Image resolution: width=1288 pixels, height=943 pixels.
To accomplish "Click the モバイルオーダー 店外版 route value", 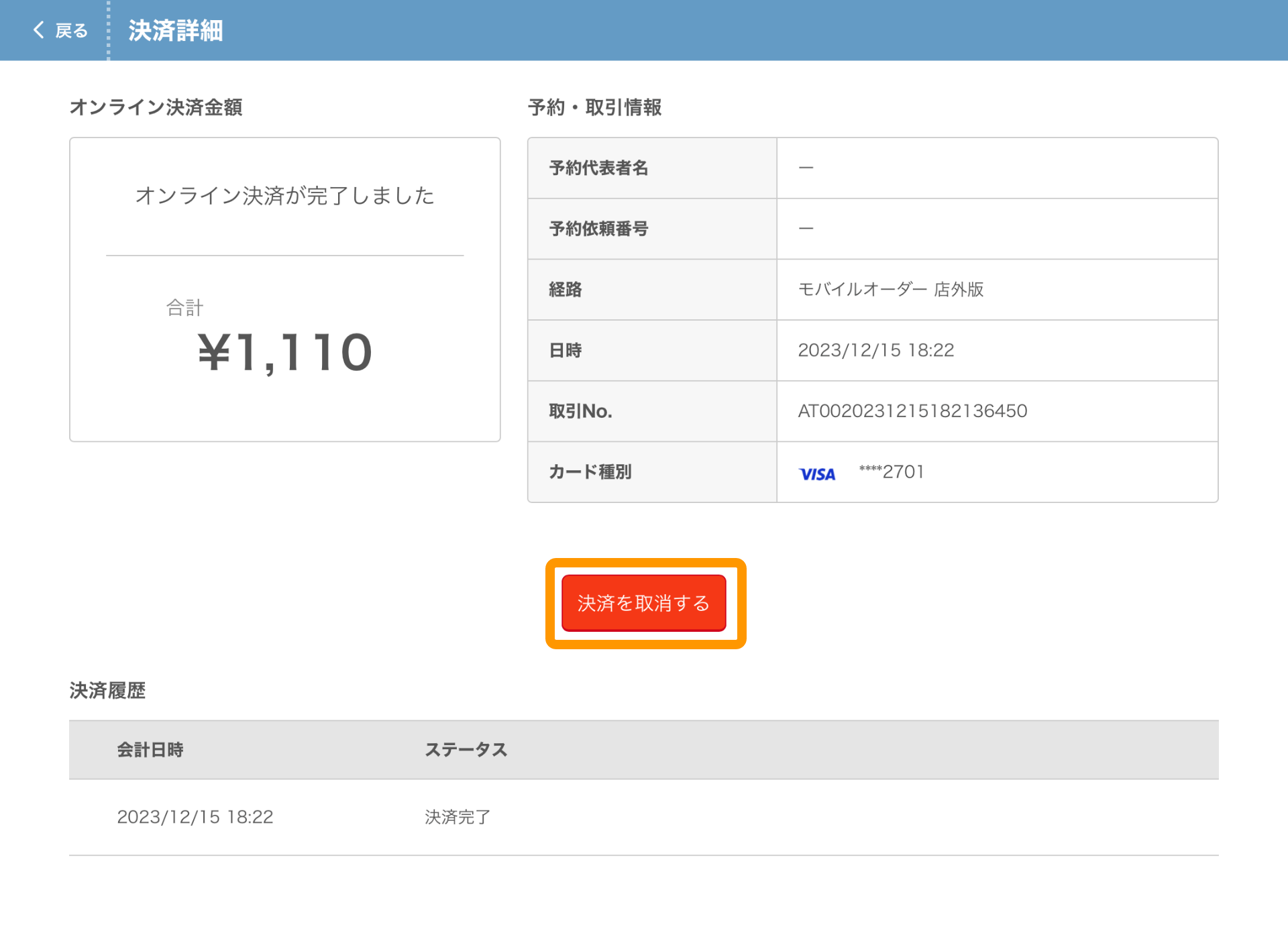I will 890,289.
